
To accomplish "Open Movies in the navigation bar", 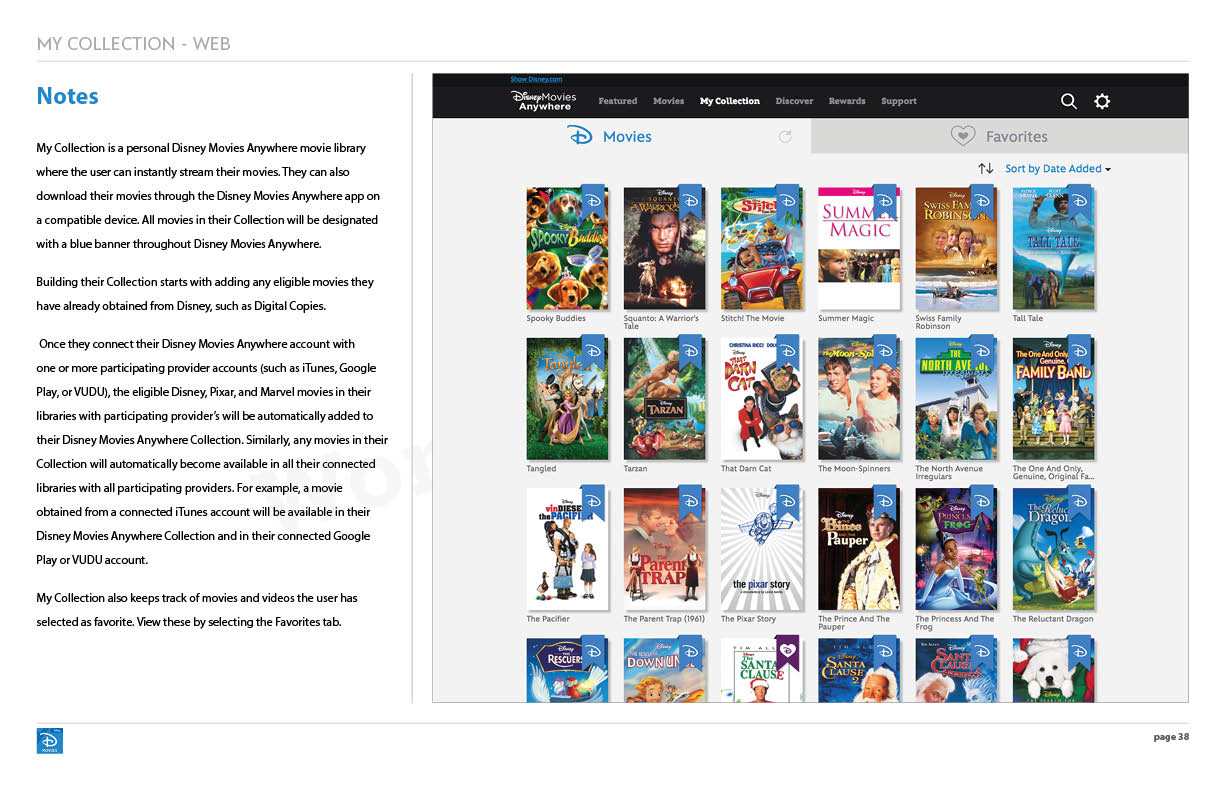I will [669, 101].
